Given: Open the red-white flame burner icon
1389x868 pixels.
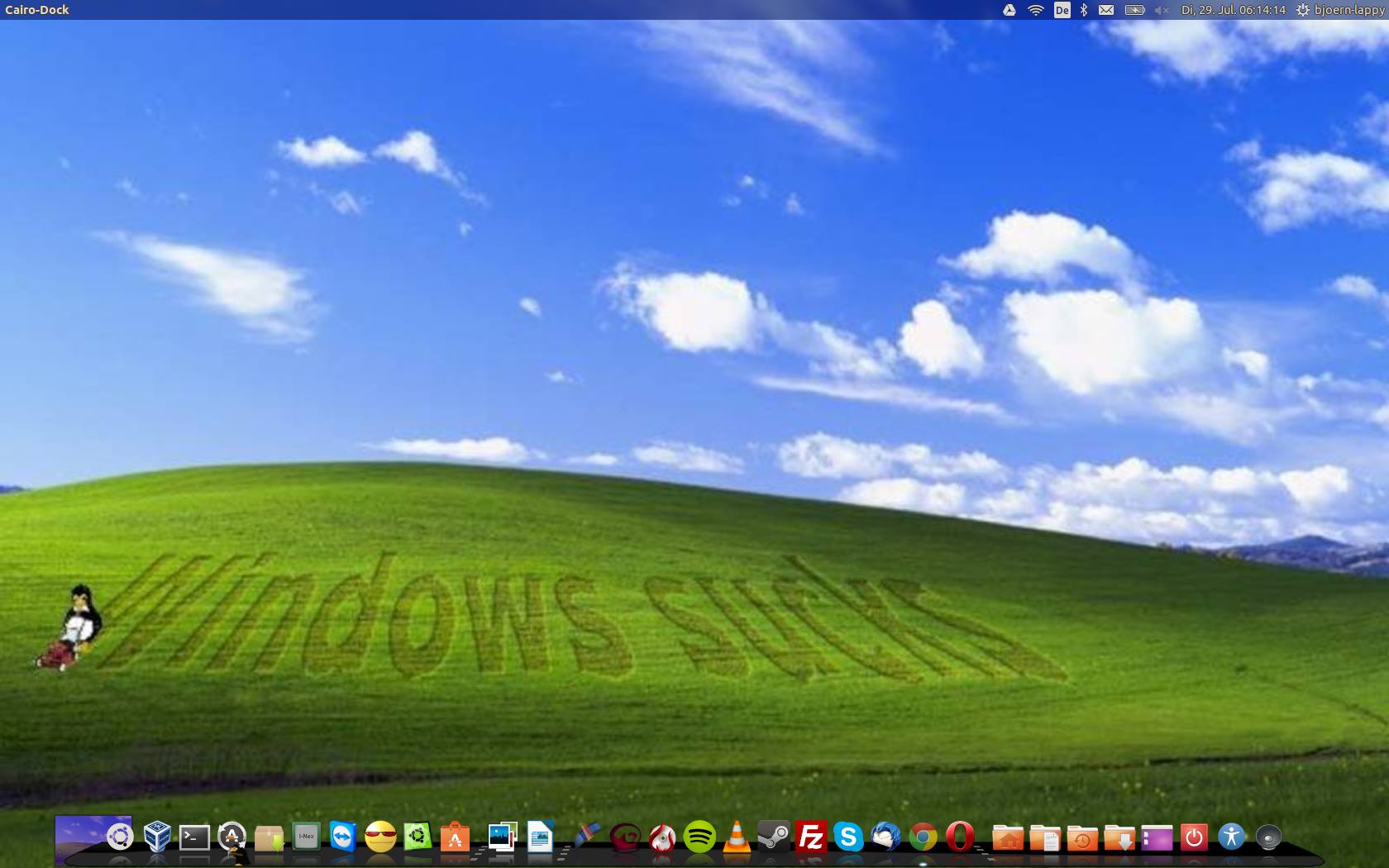Looking at the screenshot, I should (x=661, y=837).
